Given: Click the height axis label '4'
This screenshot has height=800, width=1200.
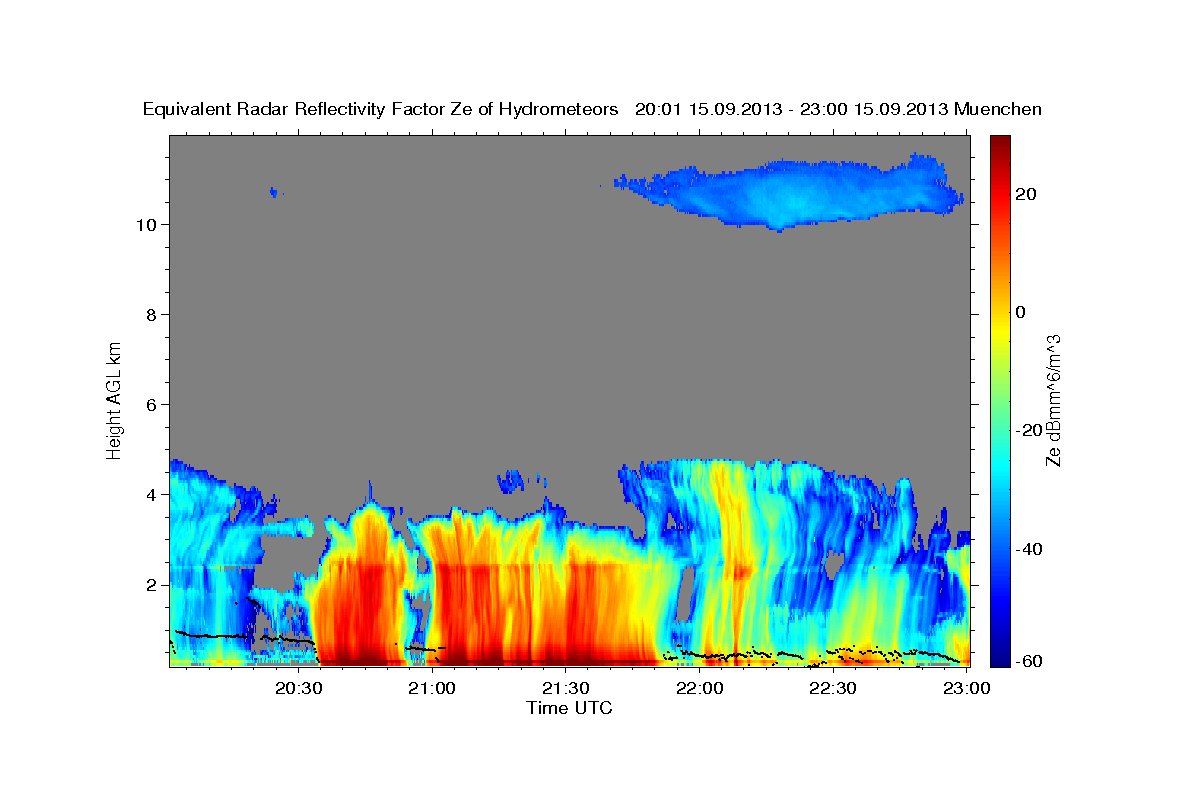Looking at the screenshot, I should [153, 494].
